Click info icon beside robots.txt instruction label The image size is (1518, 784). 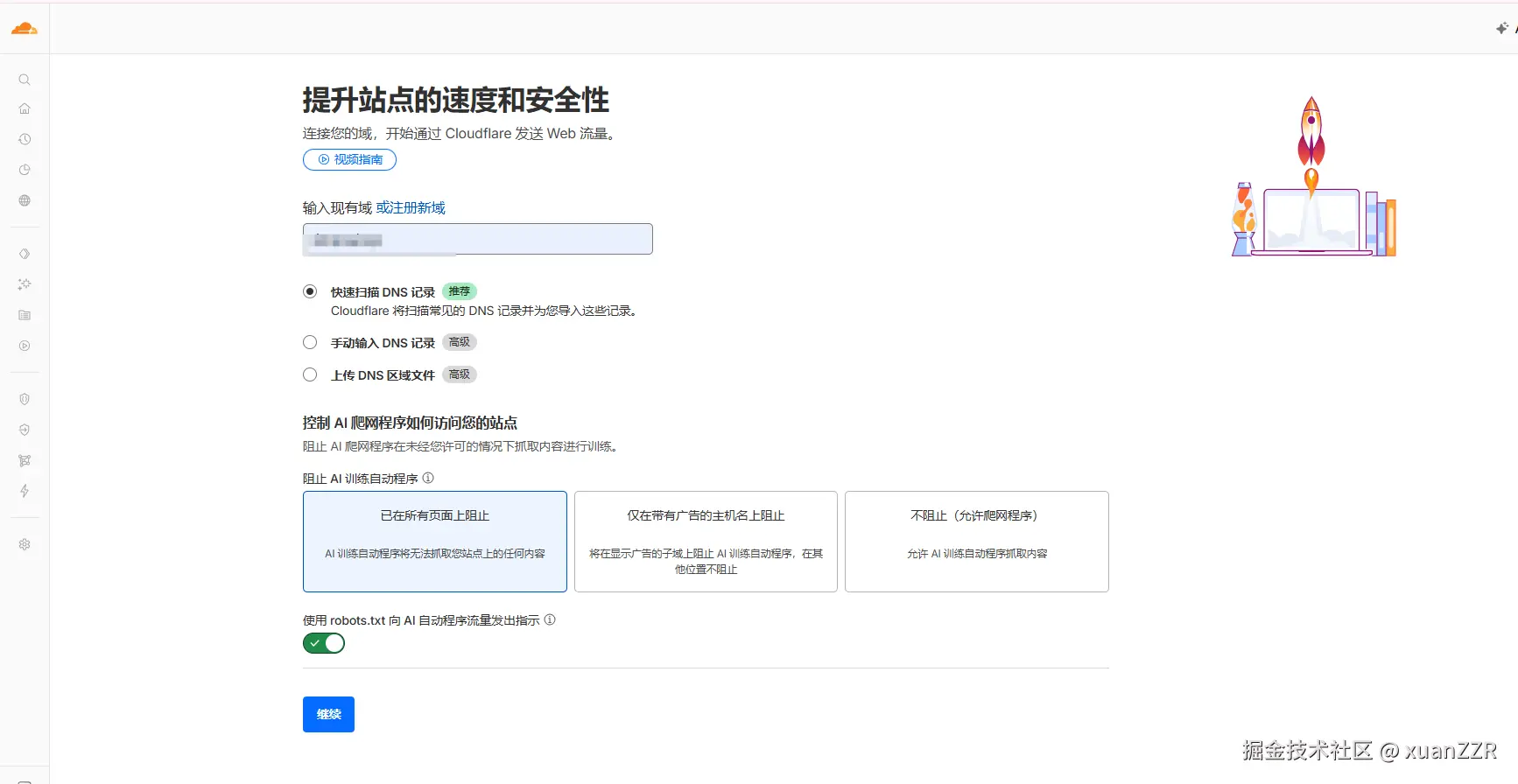tap(550, 619)
